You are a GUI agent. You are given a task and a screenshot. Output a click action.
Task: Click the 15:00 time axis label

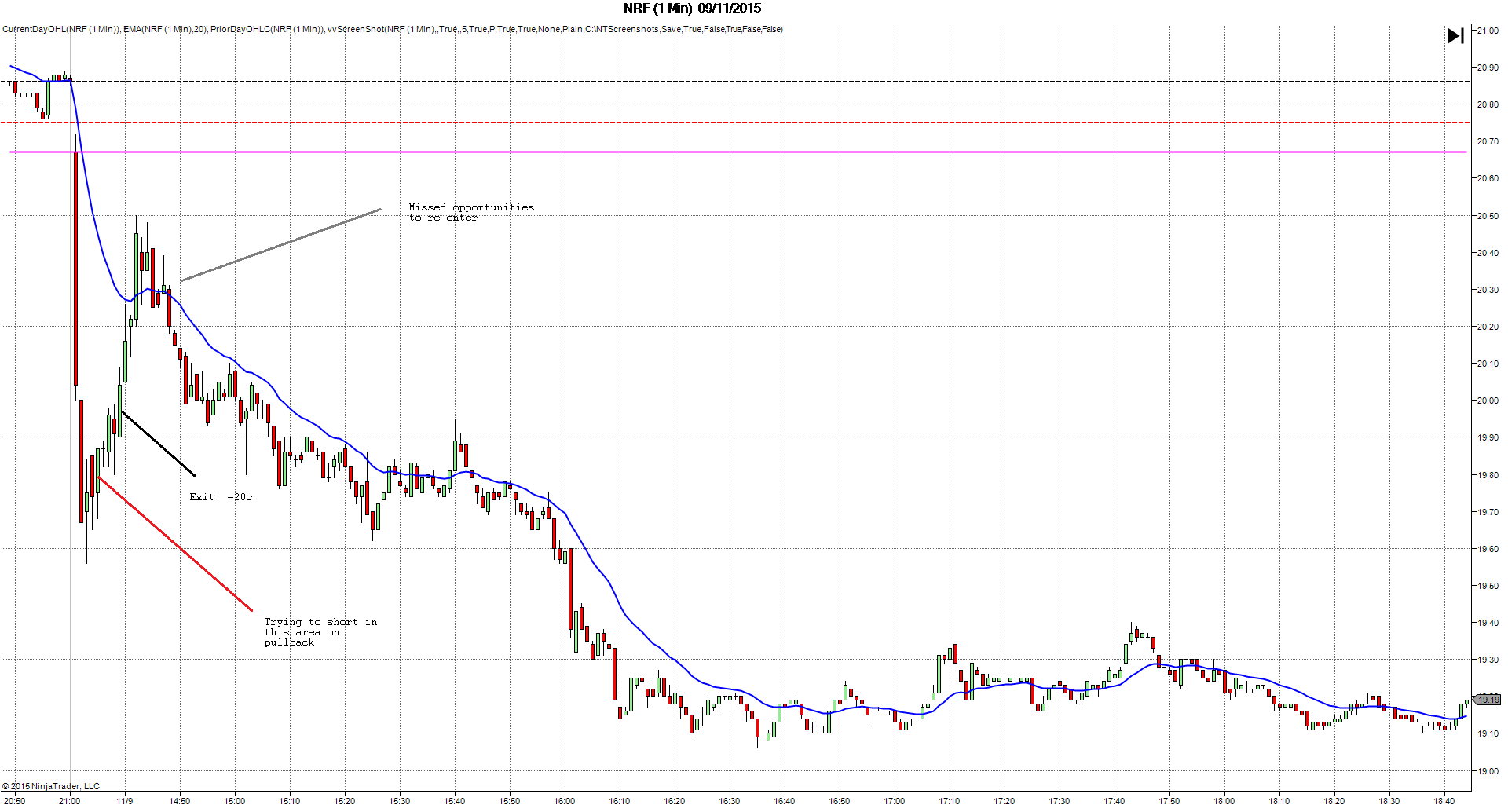click(234, 801)
